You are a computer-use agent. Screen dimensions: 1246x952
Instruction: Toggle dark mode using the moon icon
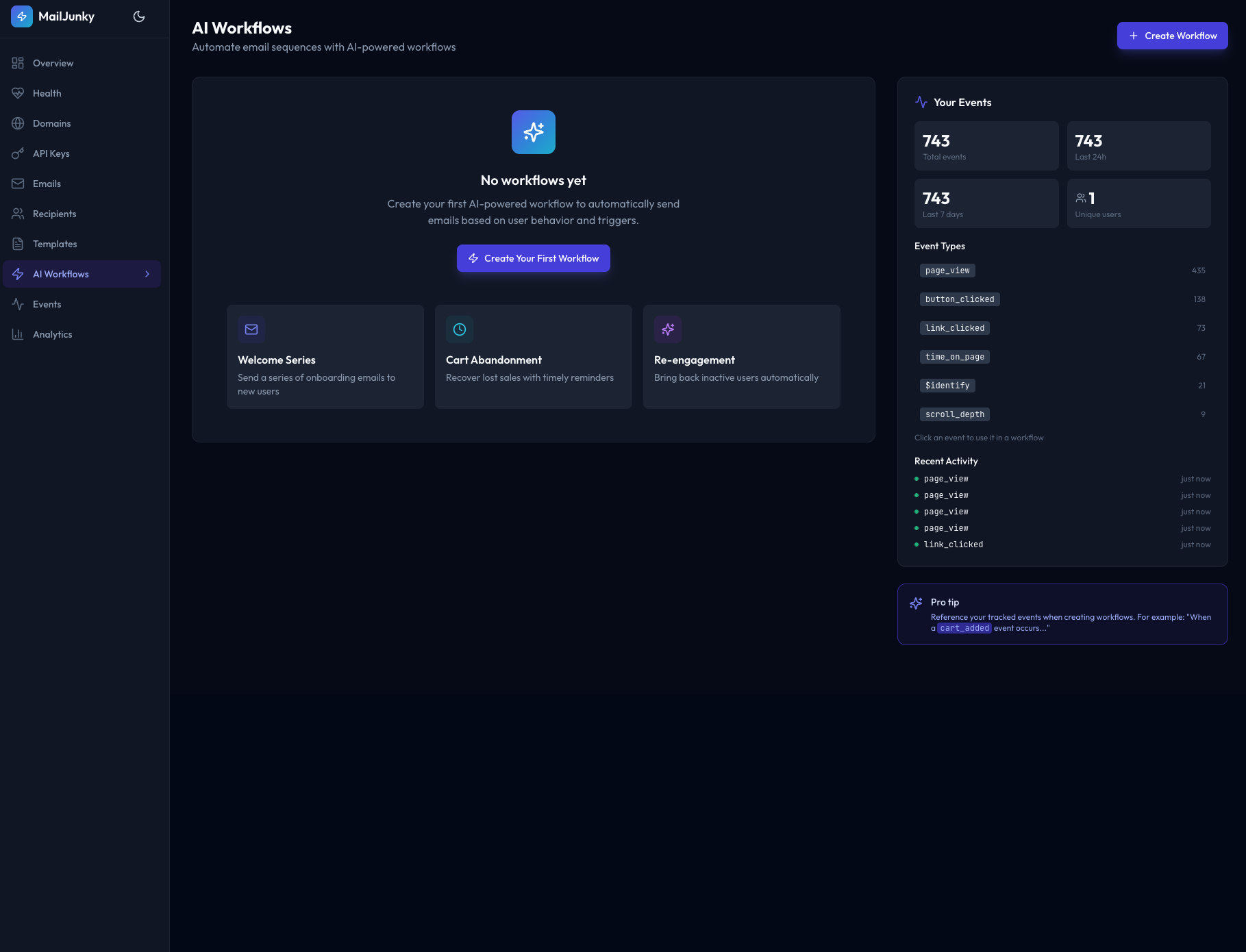(x=139, y=16)
